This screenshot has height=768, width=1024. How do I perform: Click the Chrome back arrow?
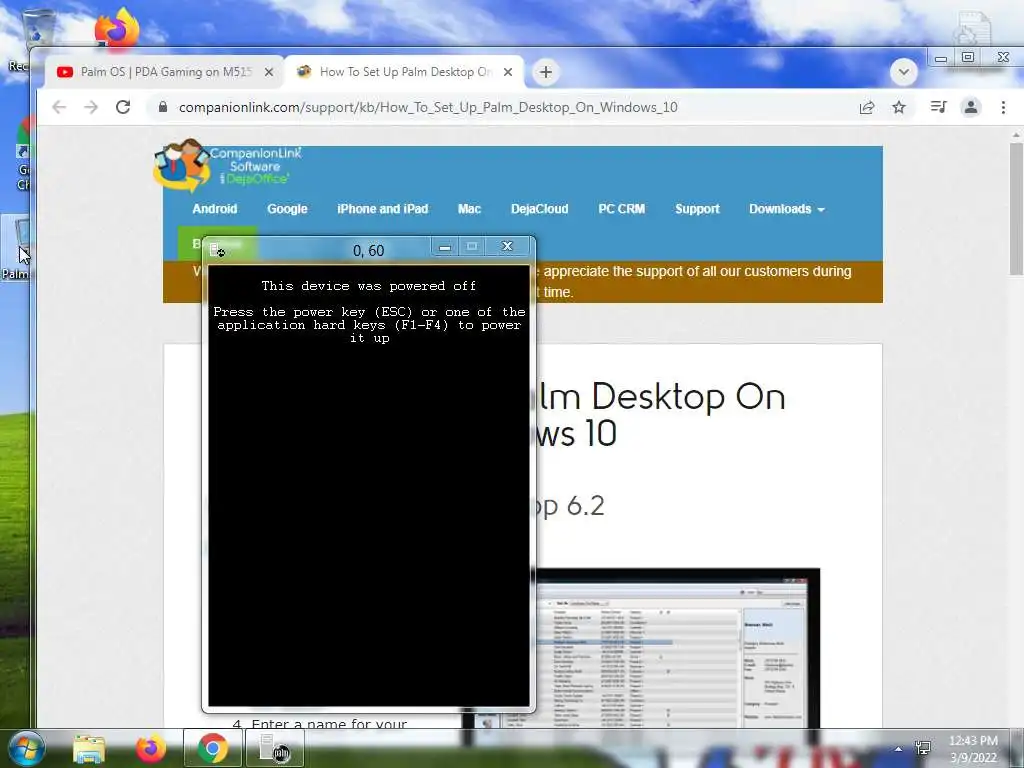59,107
